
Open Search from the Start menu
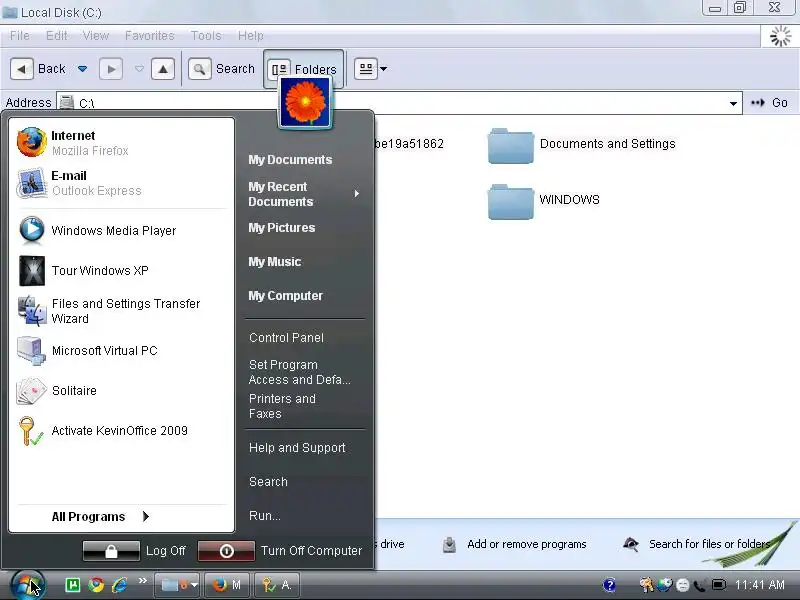(268, 482)
